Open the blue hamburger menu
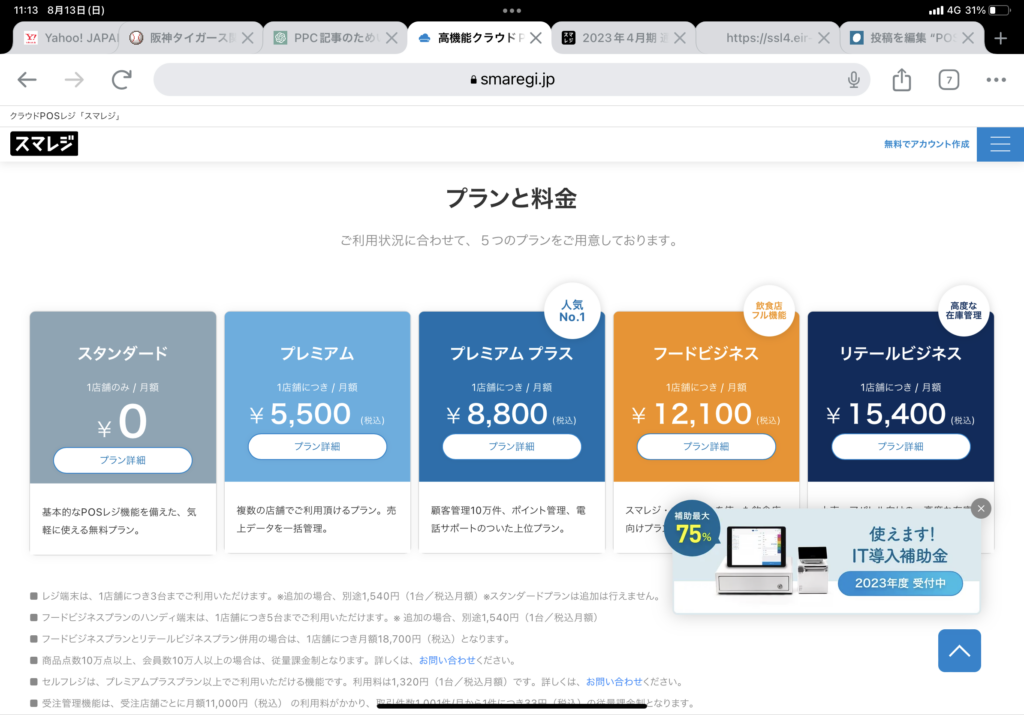The height and width of the screenshot is (715, 1024). [1000, 144]
